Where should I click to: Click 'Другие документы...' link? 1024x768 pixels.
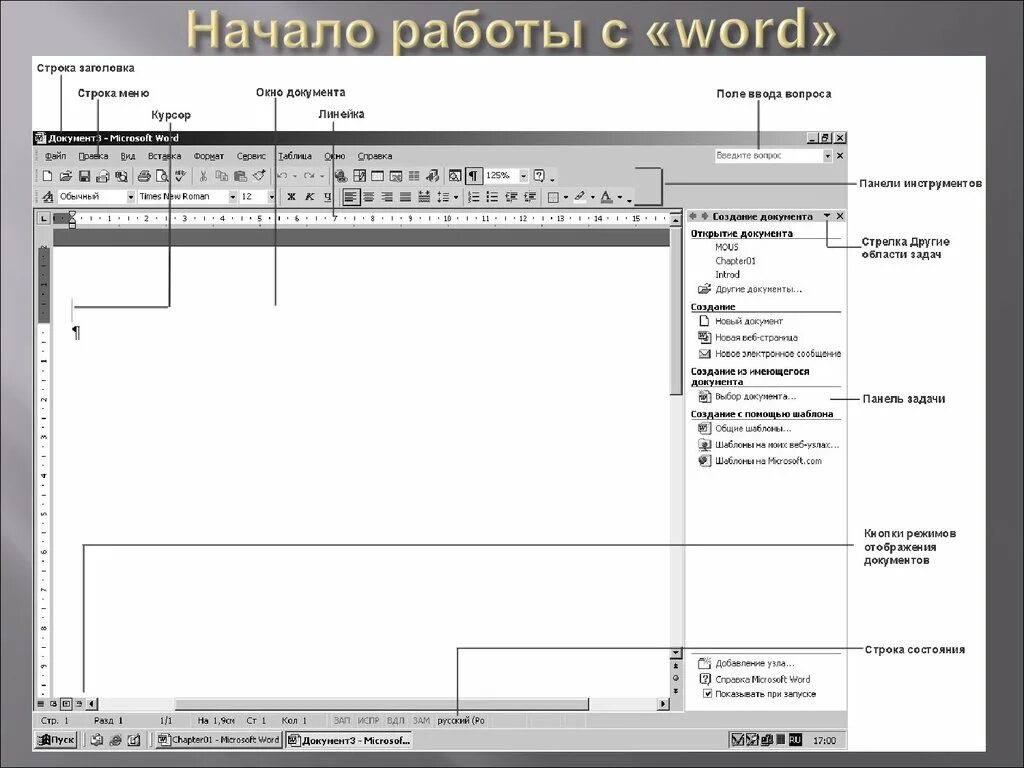(758, 289)
